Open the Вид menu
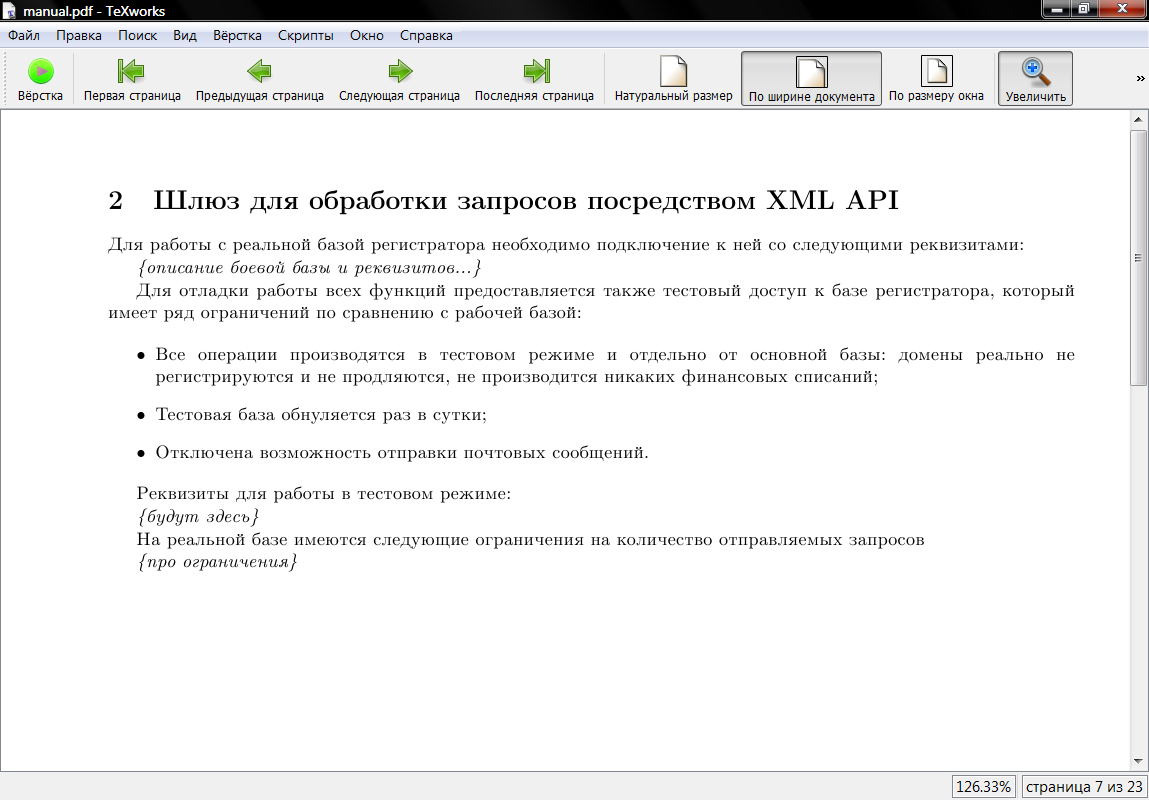Screen dimensions: 1149x800 185,35
